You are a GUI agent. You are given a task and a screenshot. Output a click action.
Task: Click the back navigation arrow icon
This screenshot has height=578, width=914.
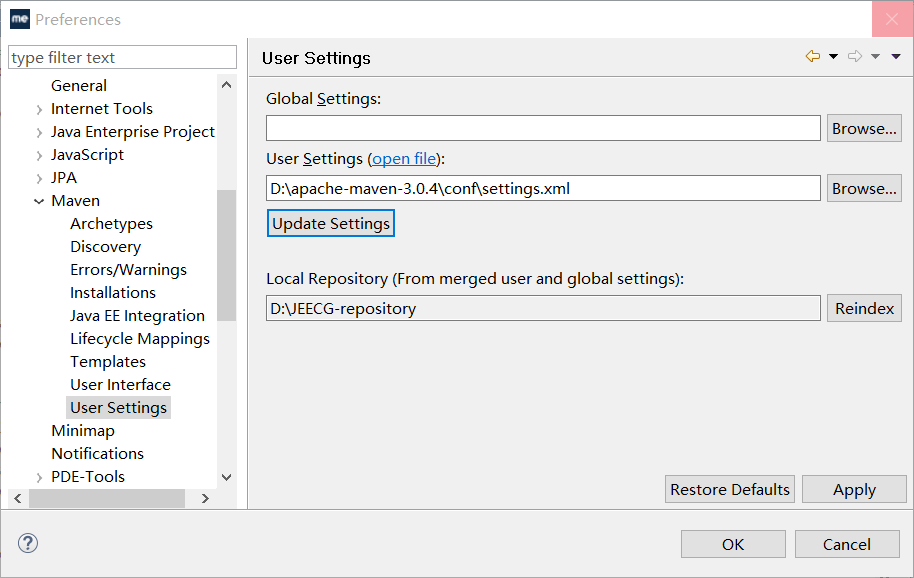tap(813, 57)
